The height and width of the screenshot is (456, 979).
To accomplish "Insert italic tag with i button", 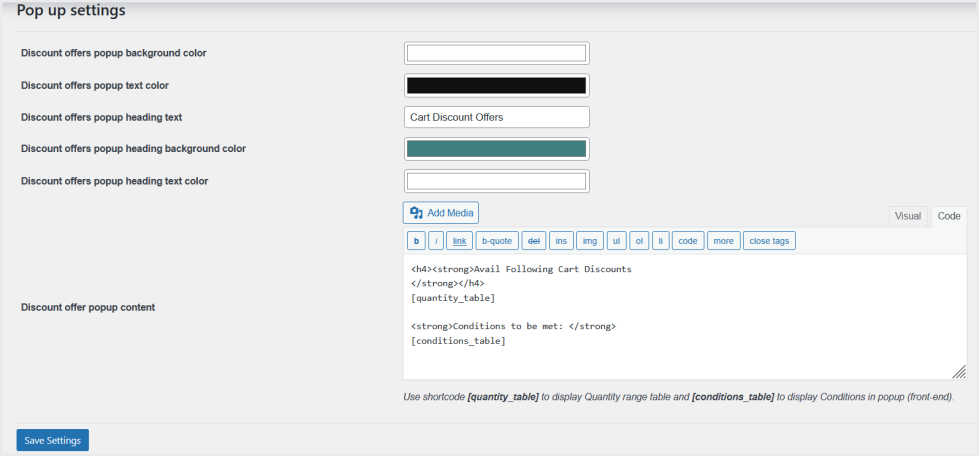I will (436, 240).
